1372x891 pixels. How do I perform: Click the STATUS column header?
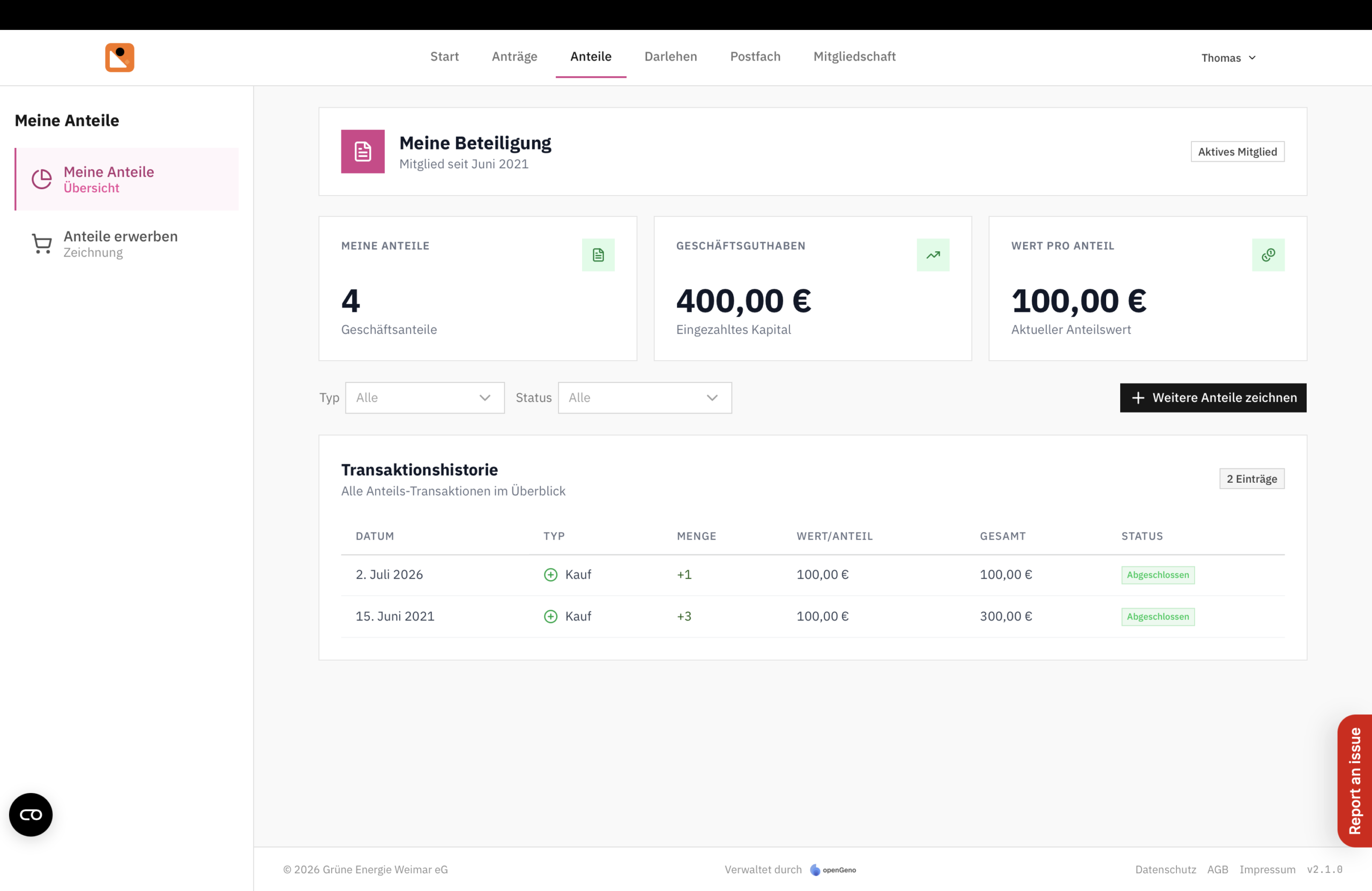coord(1142,536)
